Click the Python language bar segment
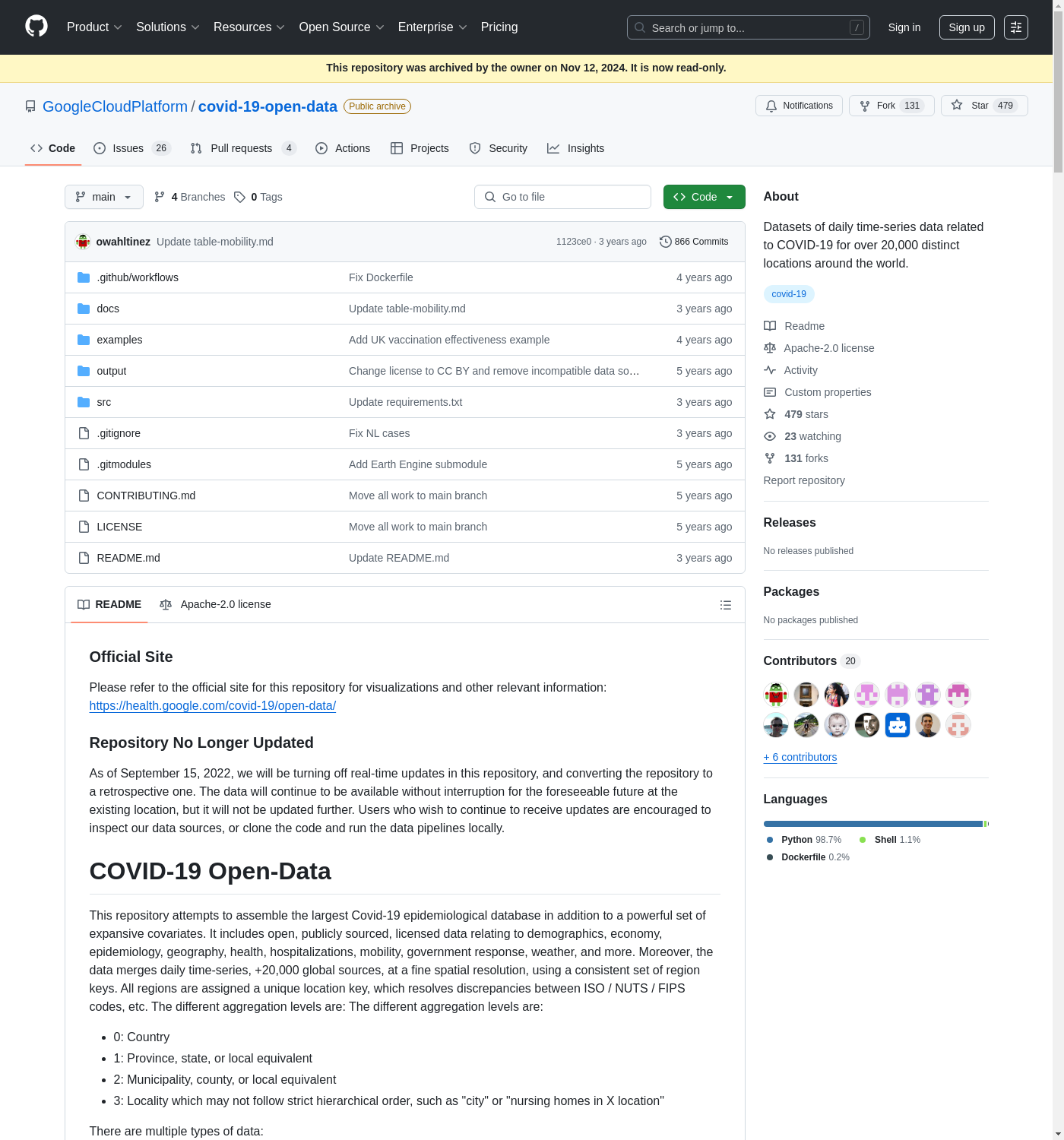Viewport: 1064px width, 1140px height. coord(873,824)
